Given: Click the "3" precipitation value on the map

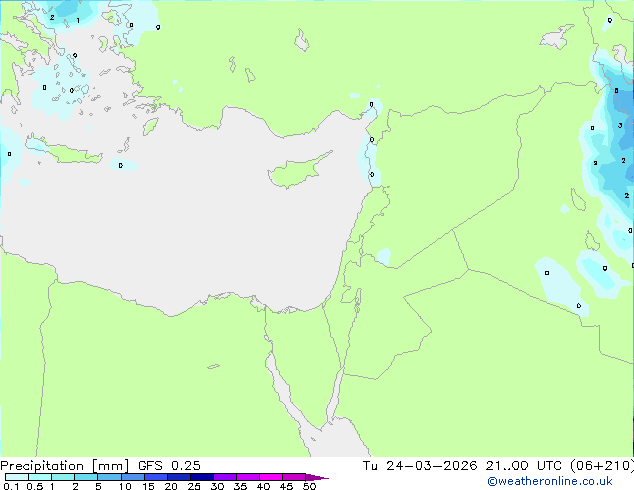Looking at the screenshot, I should tap(620, 126).
